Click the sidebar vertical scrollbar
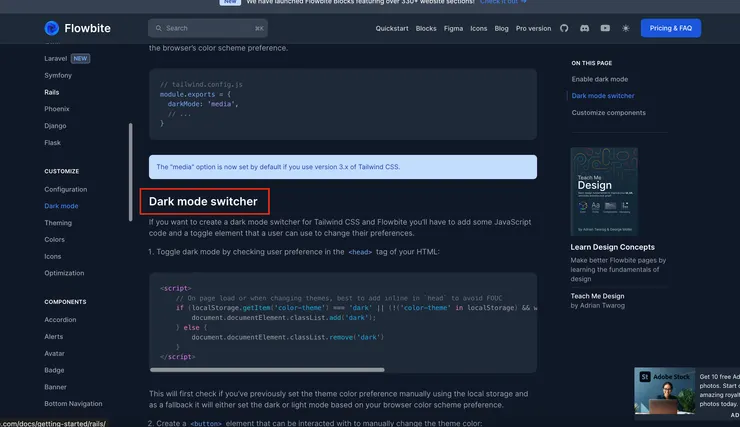This screenshot has width=740, height=427. (131, 172)
